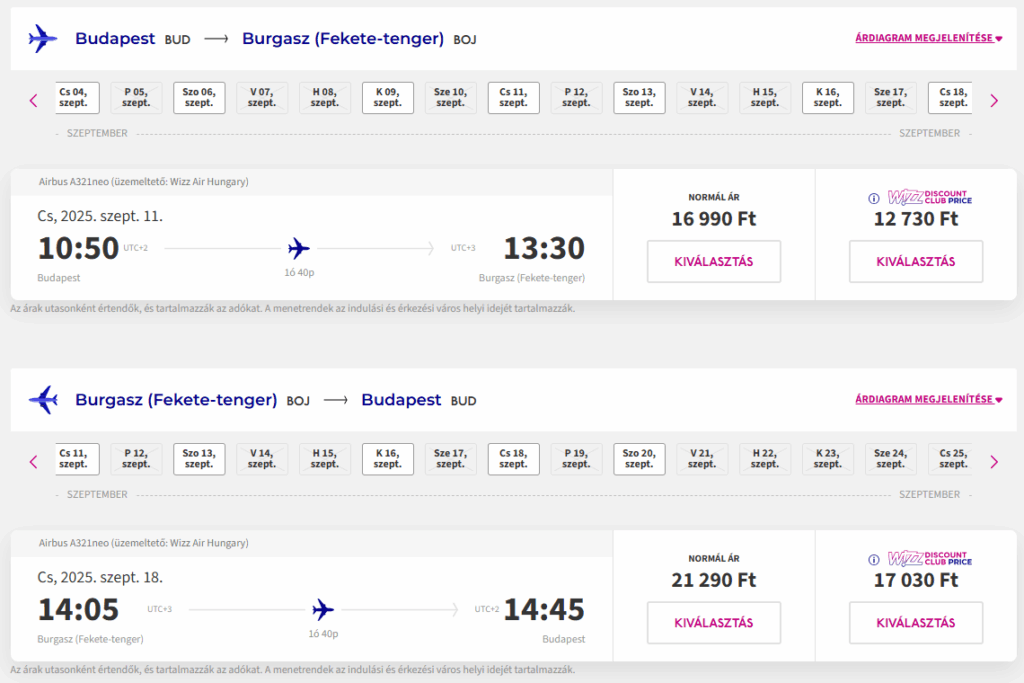Show later return dates with right chevron
This screenshot has height=683, width=1024.
click(x=994, y=462)
